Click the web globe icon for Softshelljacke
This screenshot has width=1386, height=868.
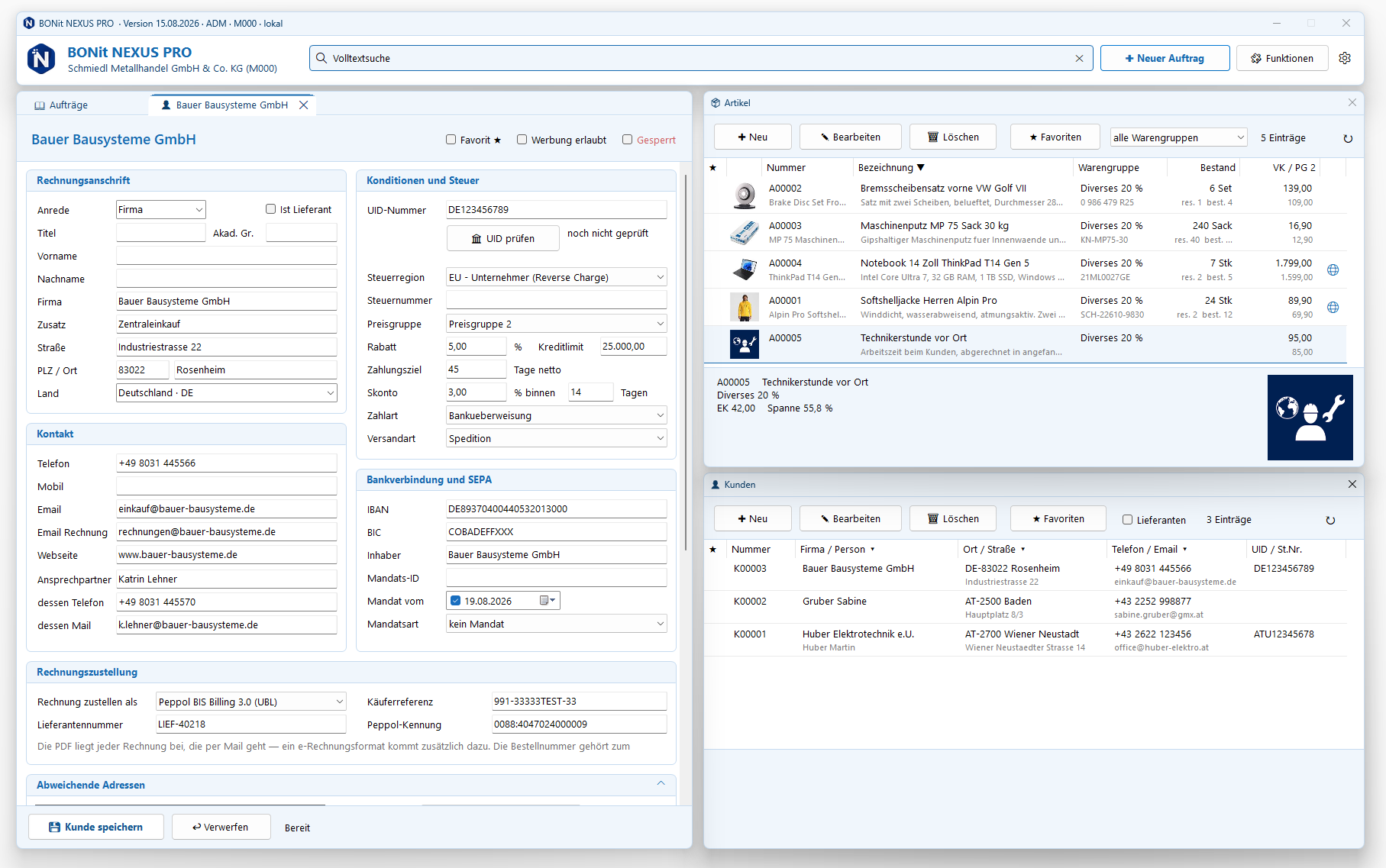click(x=1333, y=307)
